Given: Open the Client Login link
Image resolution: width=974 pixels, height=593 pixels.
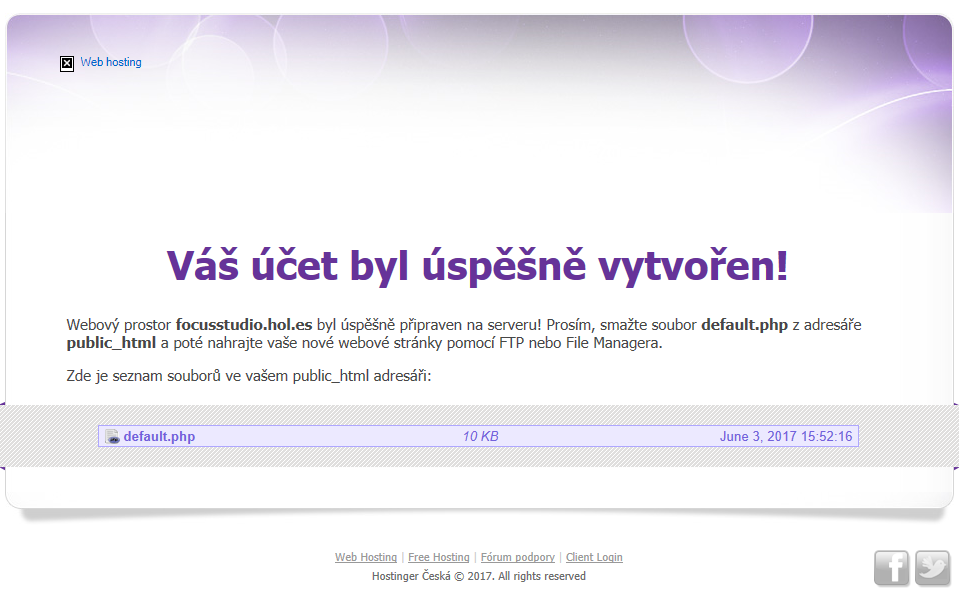Looking at the screenshot, I should (x=594, y=558).
